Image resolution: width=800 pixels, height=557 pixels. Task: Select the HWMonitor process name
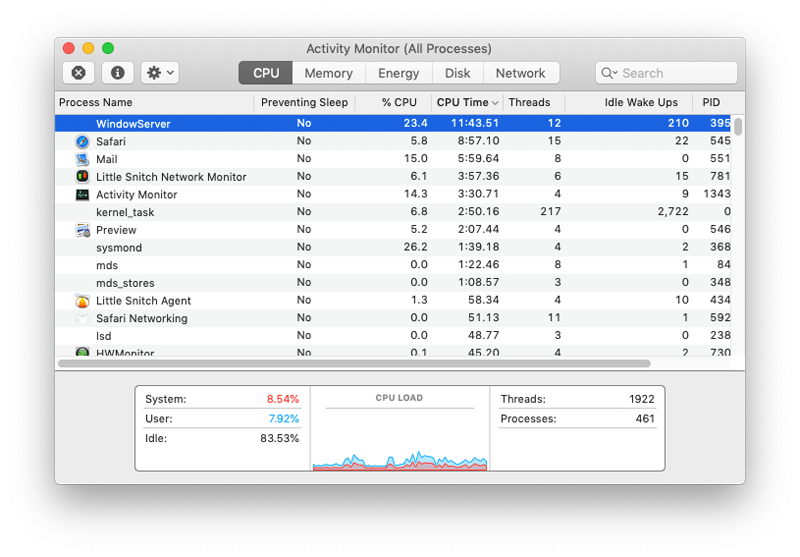pyautogui.click(x=125, y=352)
